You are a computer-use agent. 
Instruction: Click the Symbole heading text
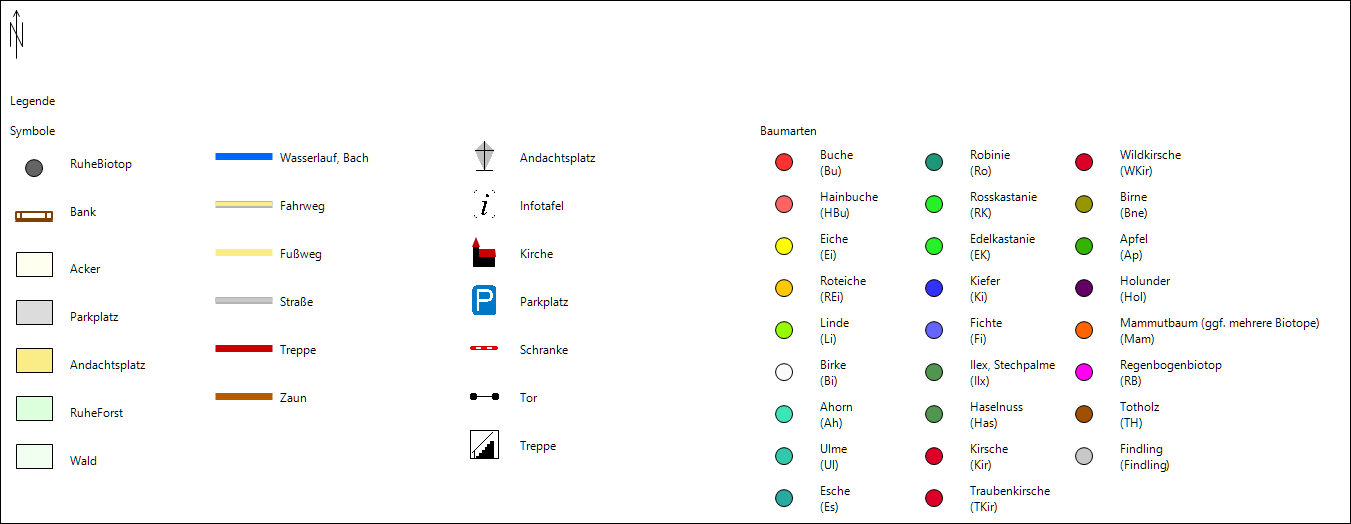pyautogui.click(x=33, y=131)
